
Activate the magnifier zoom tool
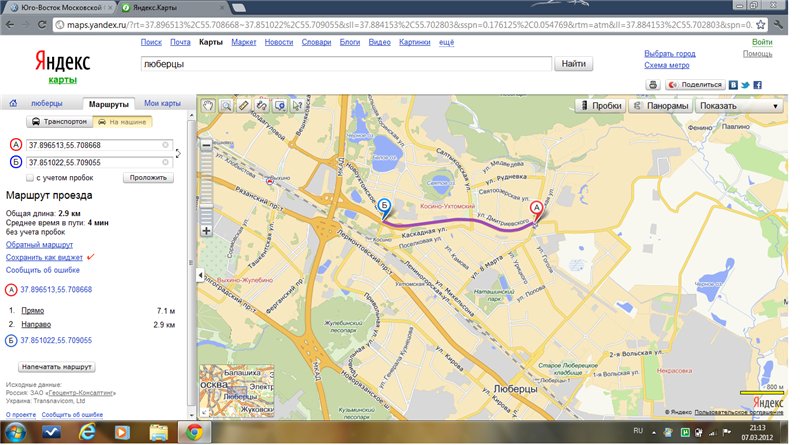226,105
